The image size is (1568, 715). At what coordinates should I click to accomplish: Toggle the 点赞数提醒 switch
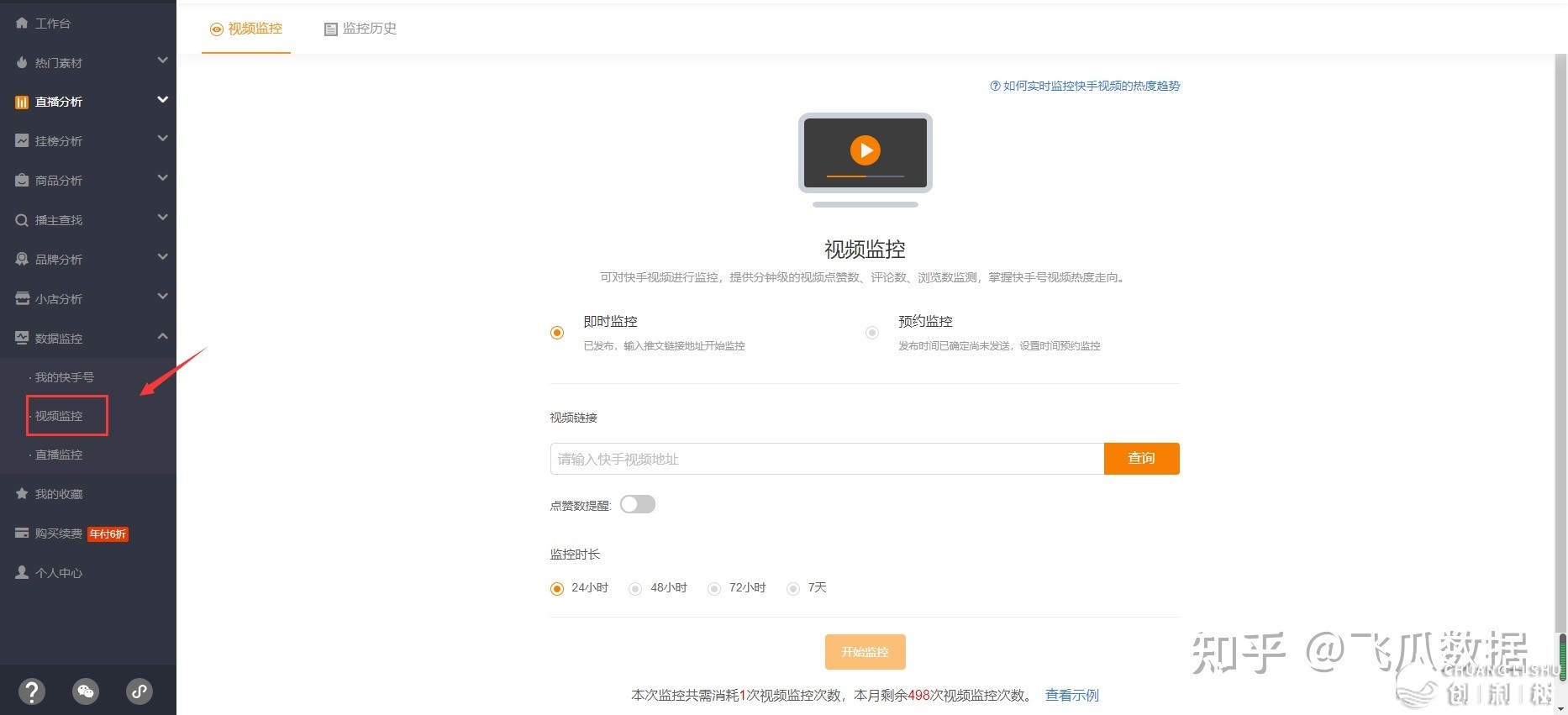click(x=638, y=504)
